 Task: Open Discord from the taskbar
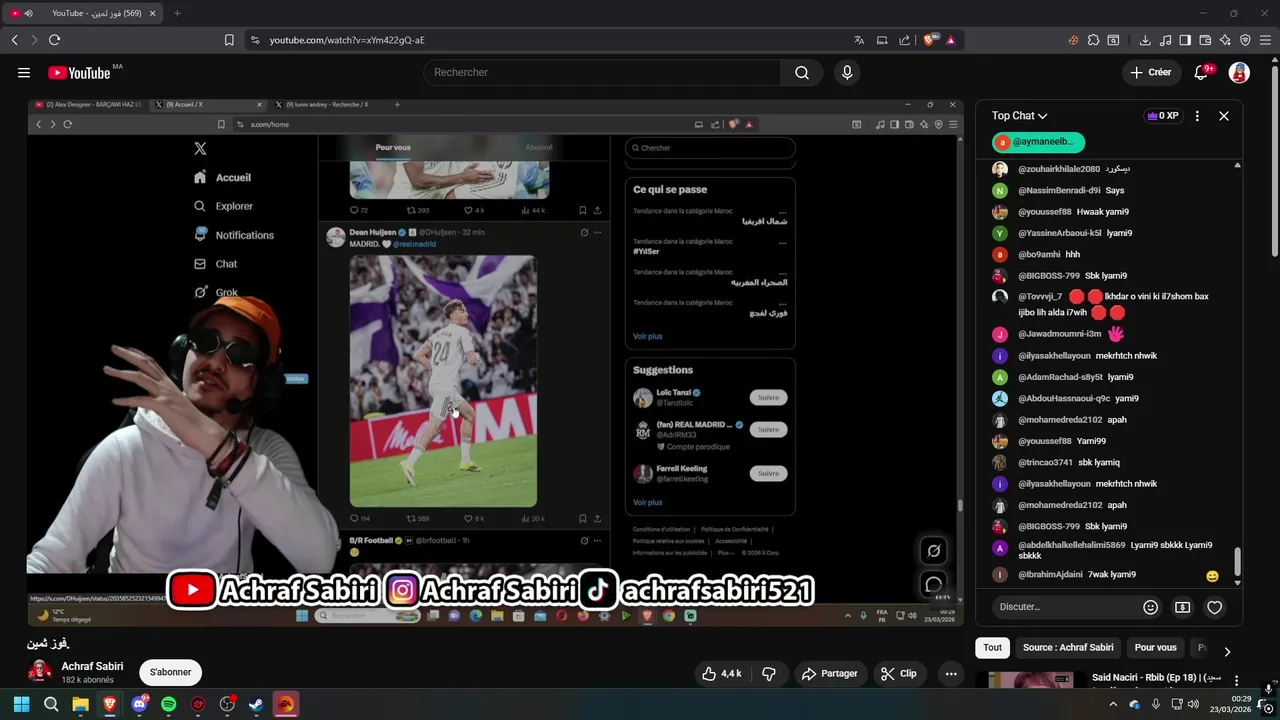[139, 704]
